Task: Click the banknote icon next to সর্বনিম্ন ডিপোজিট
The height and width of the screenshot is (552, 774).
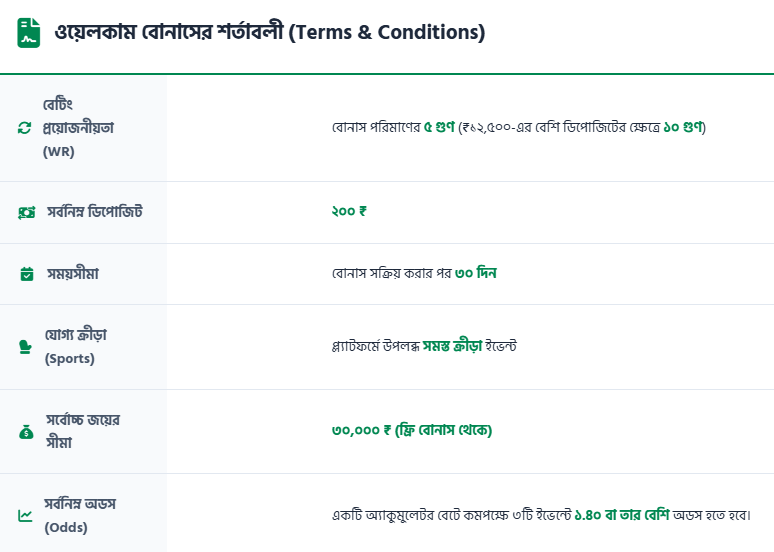Action: click(26, 212)
